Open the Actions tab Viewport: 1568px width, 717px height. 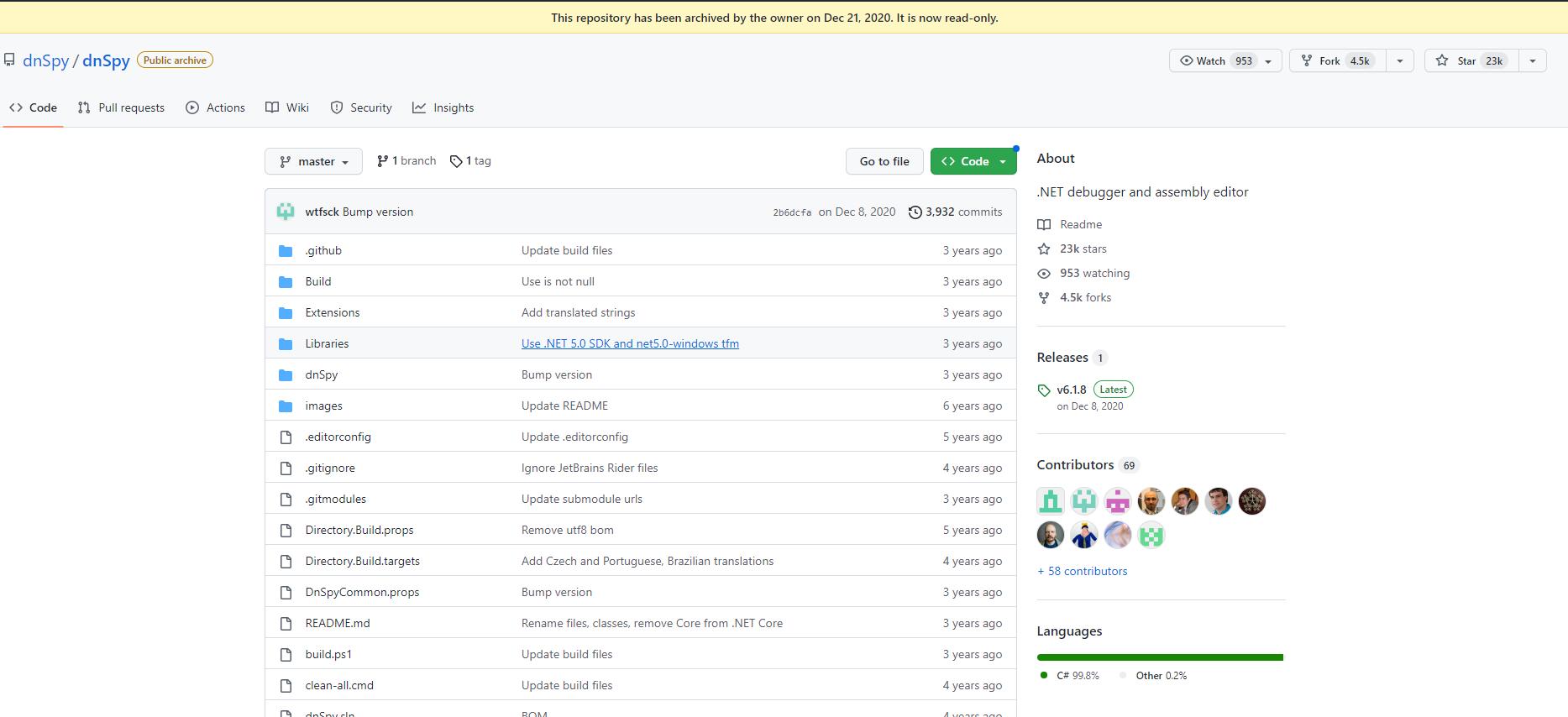coord(215,107)
